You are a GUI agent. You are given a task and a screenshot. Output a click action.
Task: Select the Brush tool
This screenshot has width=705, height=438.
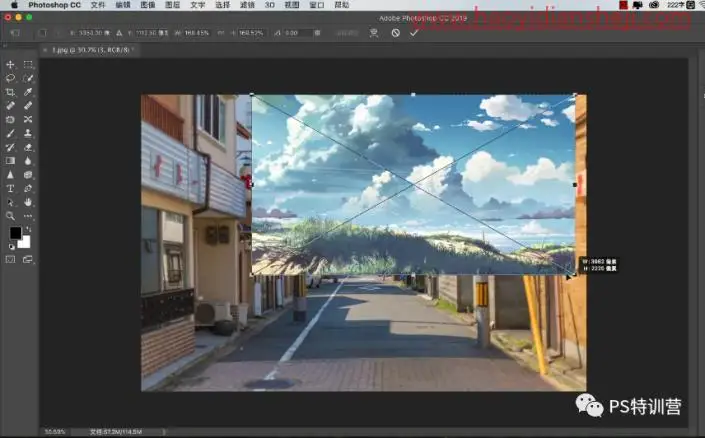tap(10, 133)
